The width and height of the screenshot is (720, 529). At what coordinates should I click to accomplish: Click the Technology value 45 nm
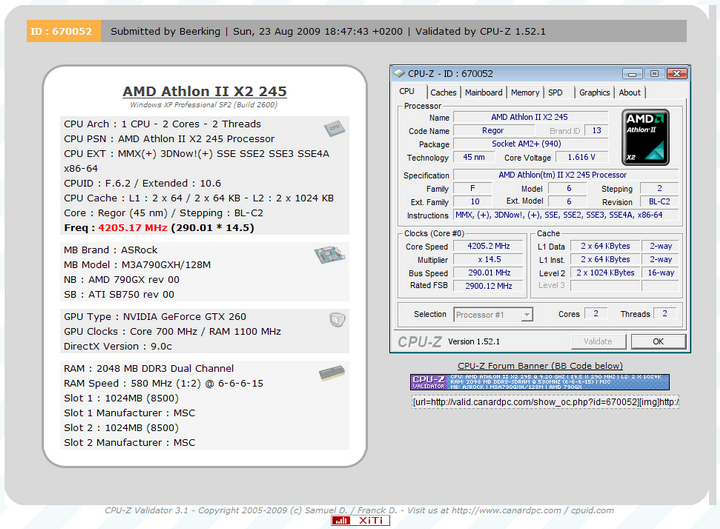coord(474,157)
